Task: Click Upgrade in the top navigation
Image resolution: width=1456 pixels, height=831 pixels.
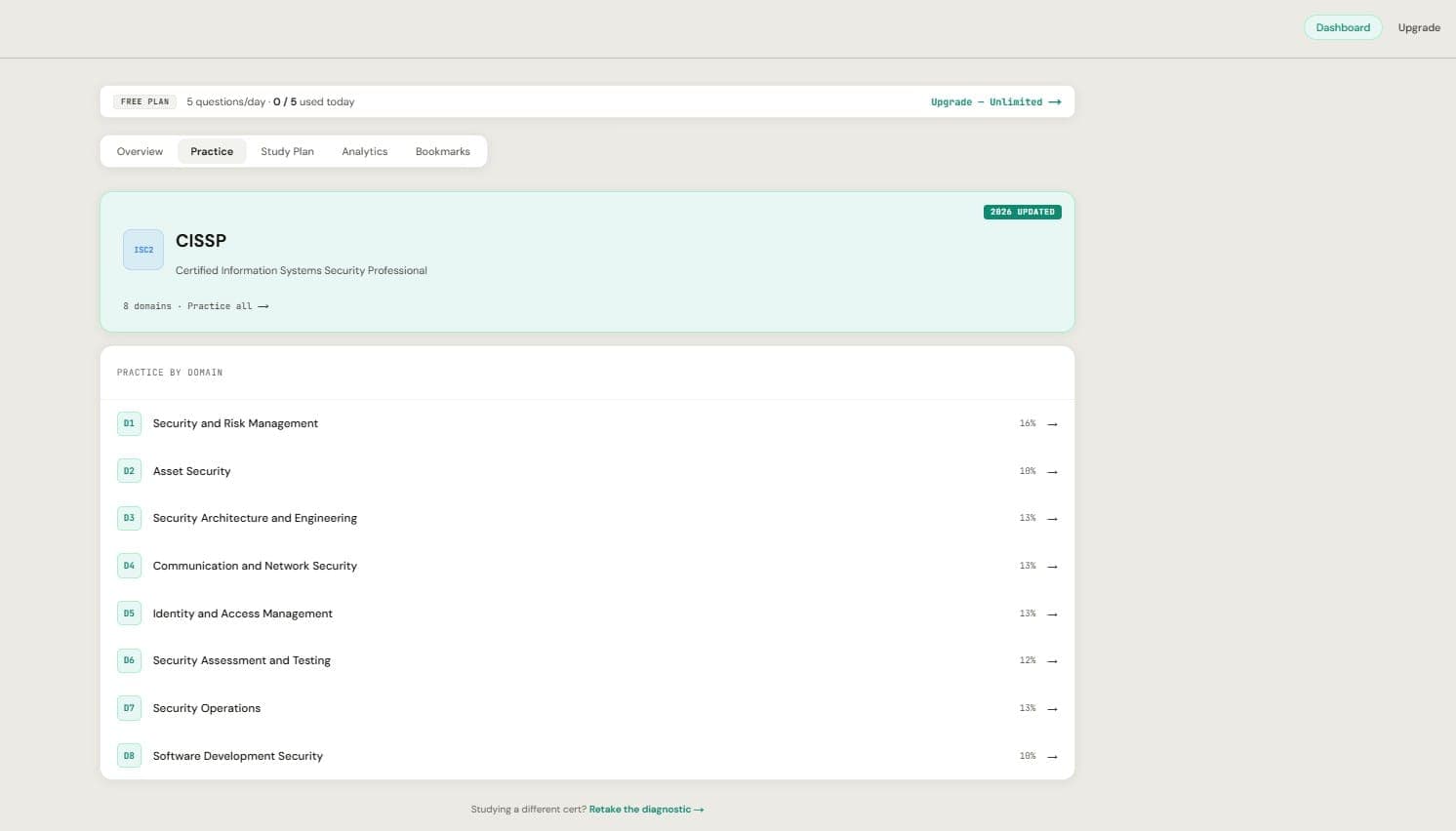Action: tap(1419, 27)
